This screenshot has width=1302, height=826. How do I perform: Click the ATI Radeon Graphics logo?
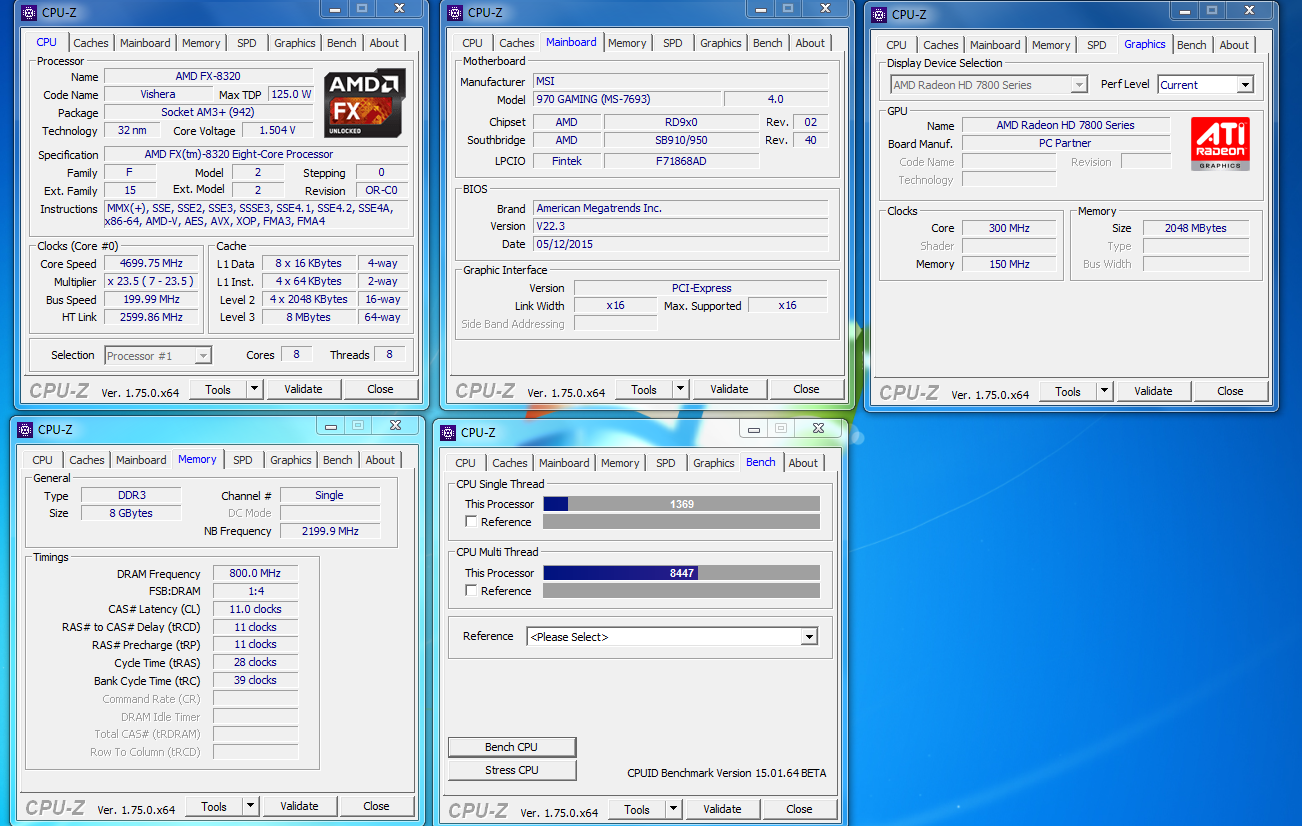[x=1220, y=144]
